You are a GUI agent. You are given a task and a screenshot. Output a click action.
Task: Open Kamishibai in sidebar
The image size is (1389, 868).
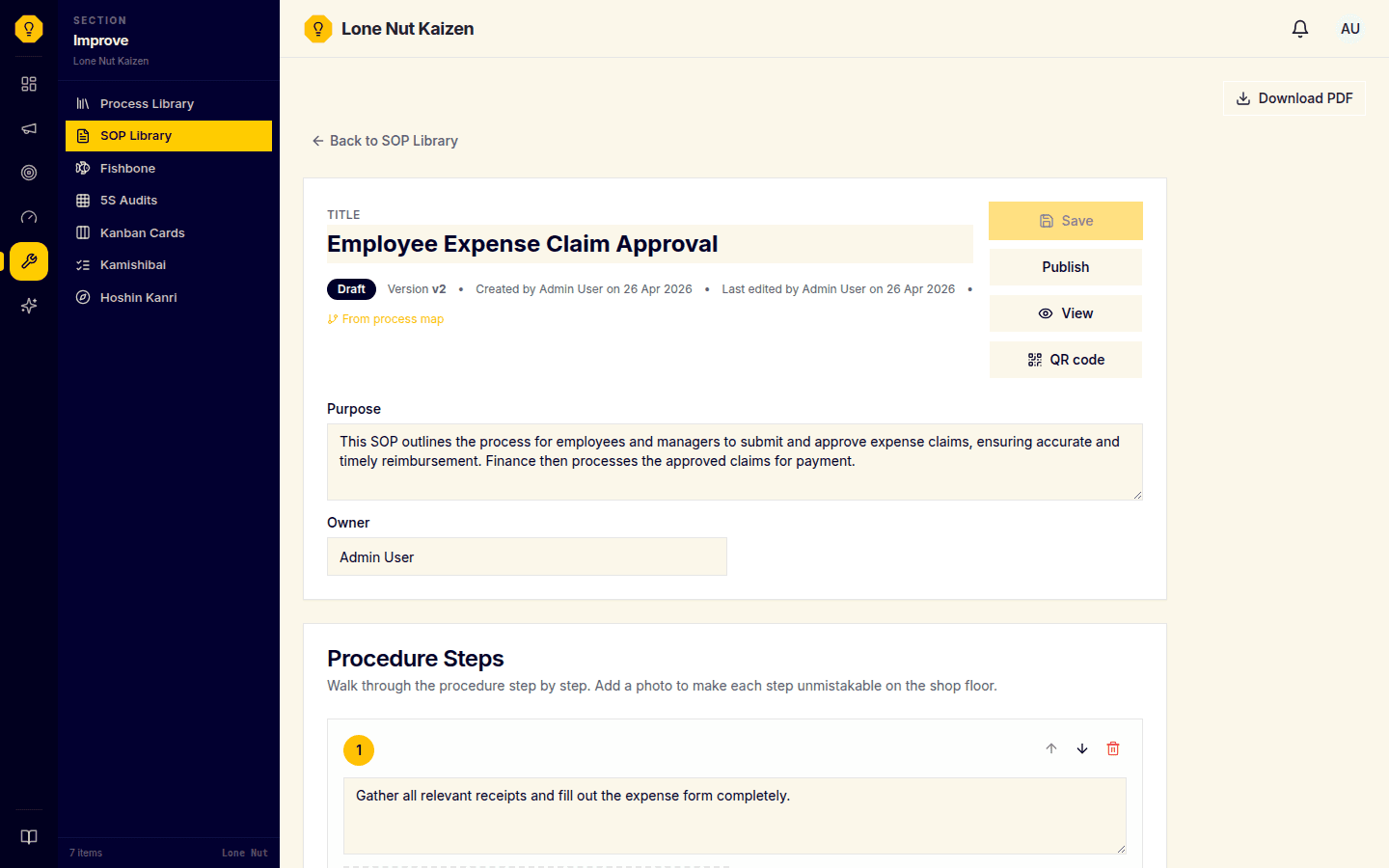[x=169, y=265]
